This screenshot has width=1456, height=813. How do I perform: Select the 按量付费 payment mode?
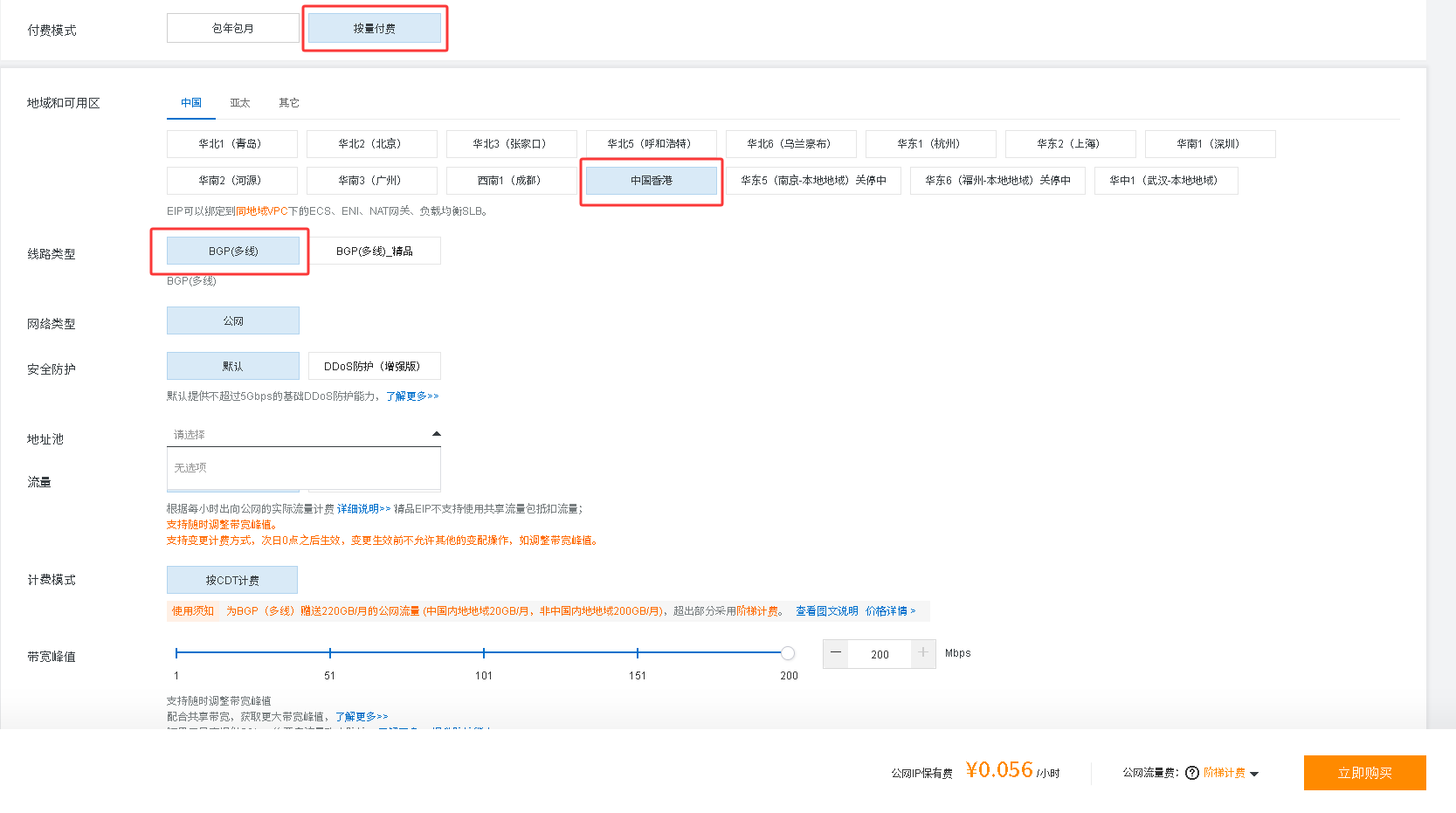point(375,27)
